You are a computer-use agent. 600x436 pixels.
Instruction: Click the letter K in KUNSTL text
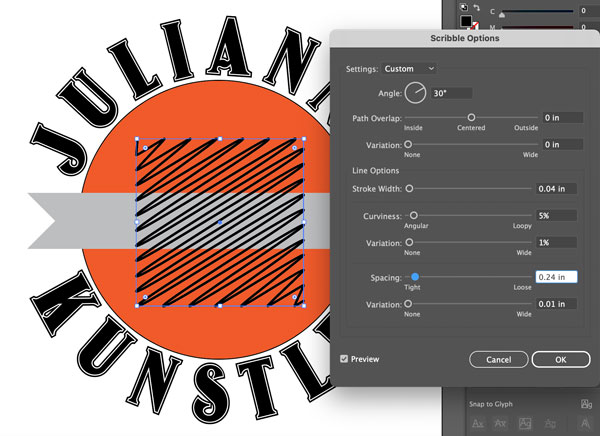pyautogui.click(x=66, y=304)
